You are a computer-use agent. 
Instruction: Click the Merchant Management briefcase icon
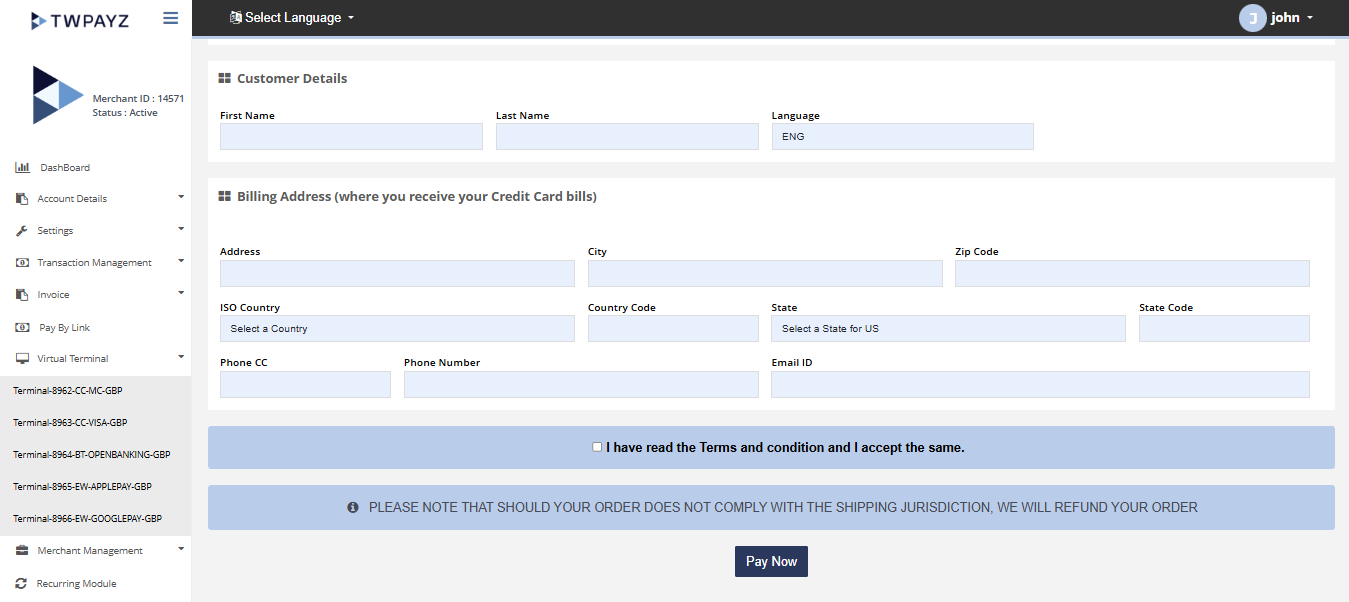pos(22,550)
